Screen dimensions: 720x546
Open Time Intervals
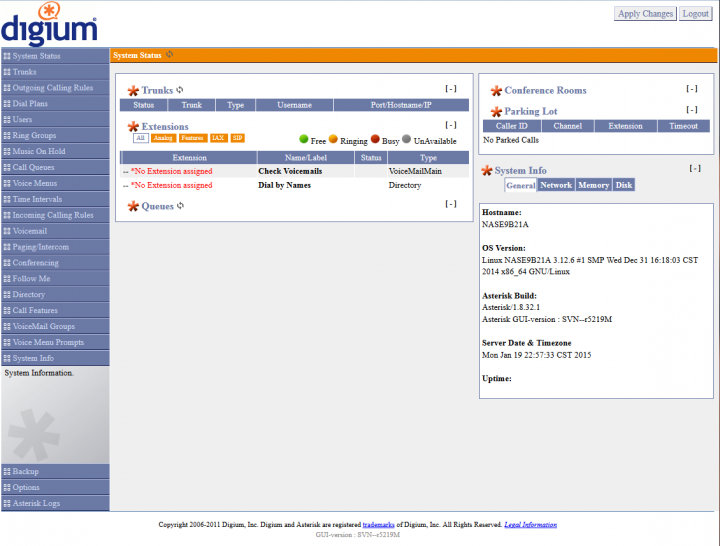click(x=55, y=199)
